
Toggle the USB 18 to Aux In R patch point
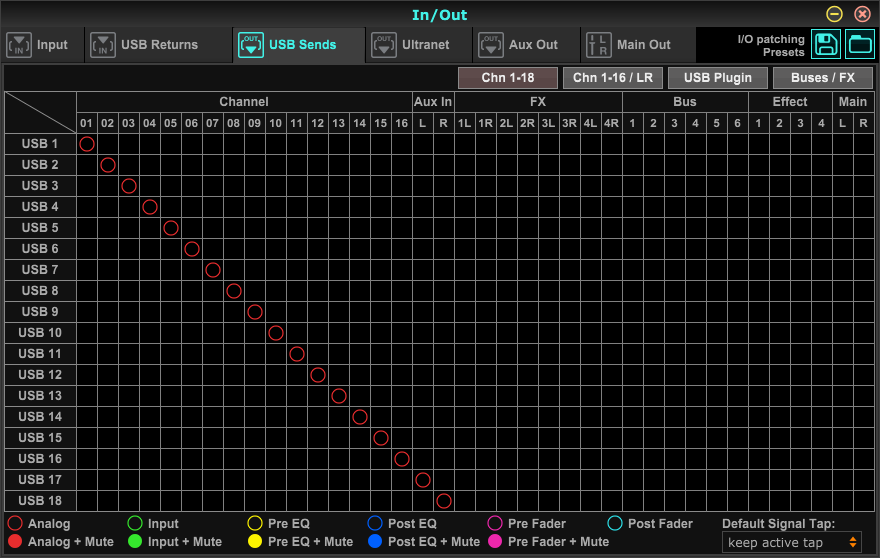tap(444, 501)
